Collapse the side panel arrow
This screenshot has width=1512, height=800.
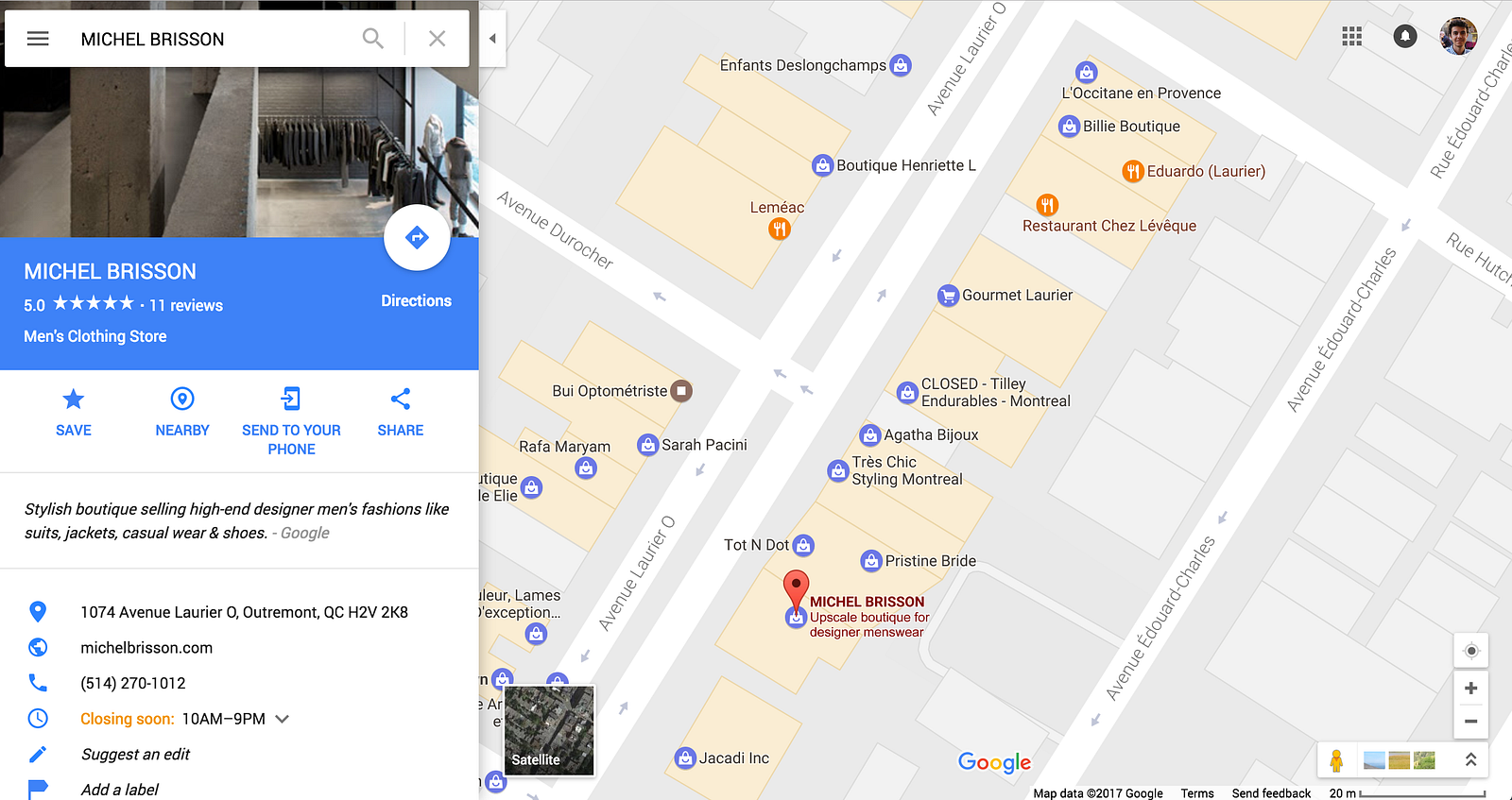492,39
